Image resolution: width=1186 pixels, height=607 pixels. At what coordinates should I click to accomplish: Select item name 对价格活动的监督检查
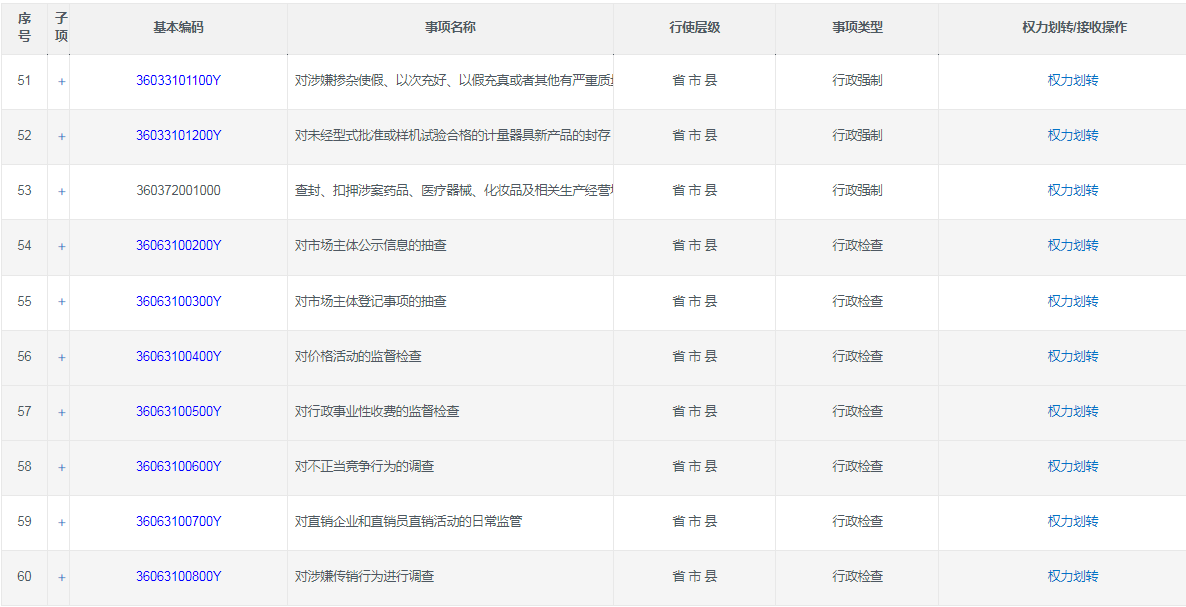(358, 356)
